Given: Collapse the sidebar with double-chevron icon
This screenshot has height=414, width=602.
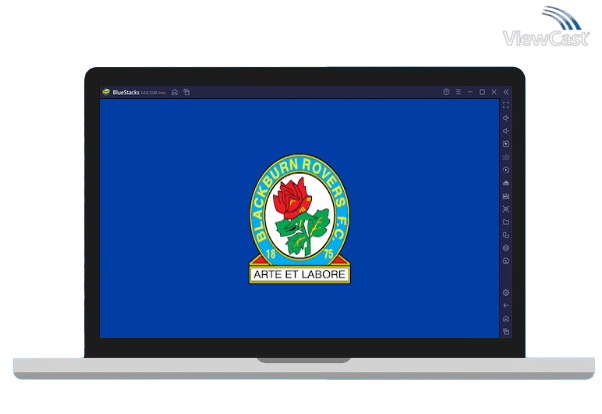Looking at the screenshot, I should [506, 92].
